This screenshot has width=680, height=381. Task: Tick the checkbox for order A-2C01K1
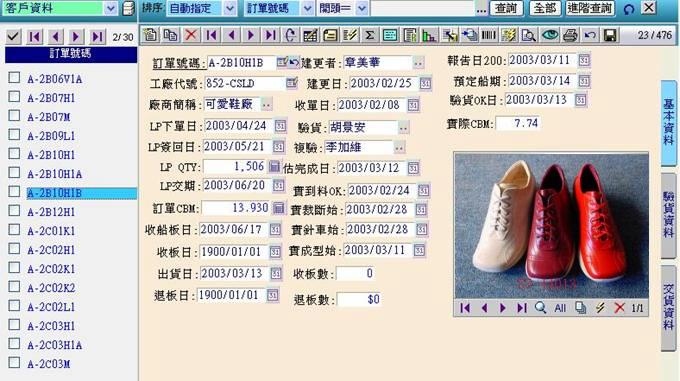14,229
